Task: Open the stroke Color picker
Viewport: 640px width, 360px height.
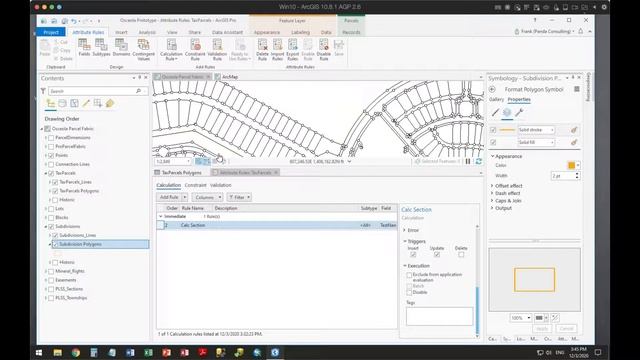Action: coord(574,165)
